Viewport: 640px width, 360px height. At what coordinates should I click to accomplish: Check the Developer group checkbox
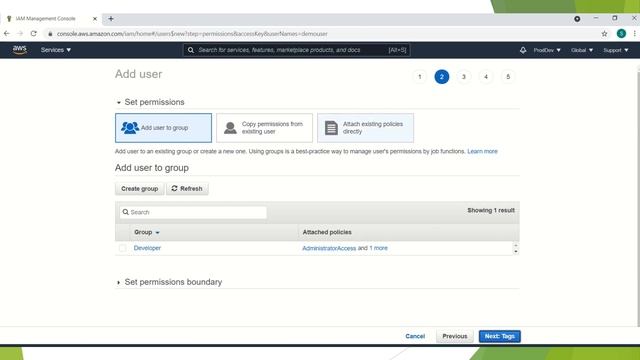pyautogui.click(x=122, y=248)
